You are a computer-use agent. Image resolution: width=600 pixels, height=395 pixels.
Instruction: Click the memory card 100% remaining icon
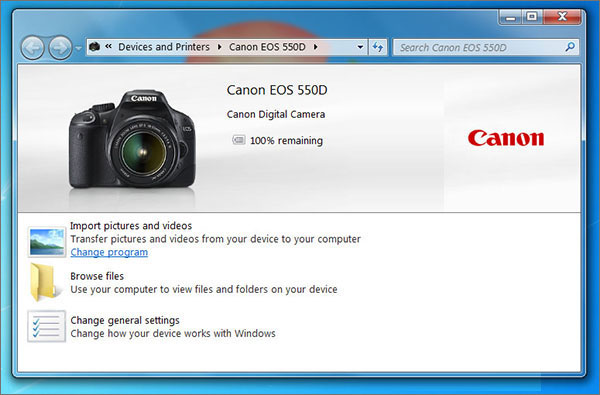[238, 140]
